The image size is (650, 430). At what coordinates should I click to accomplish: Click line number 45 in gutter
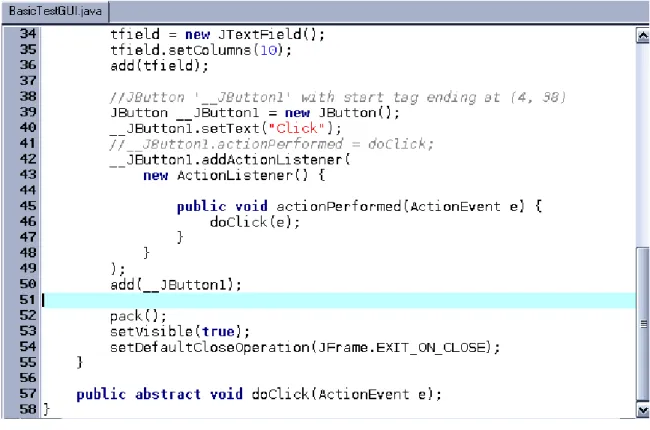28,206
